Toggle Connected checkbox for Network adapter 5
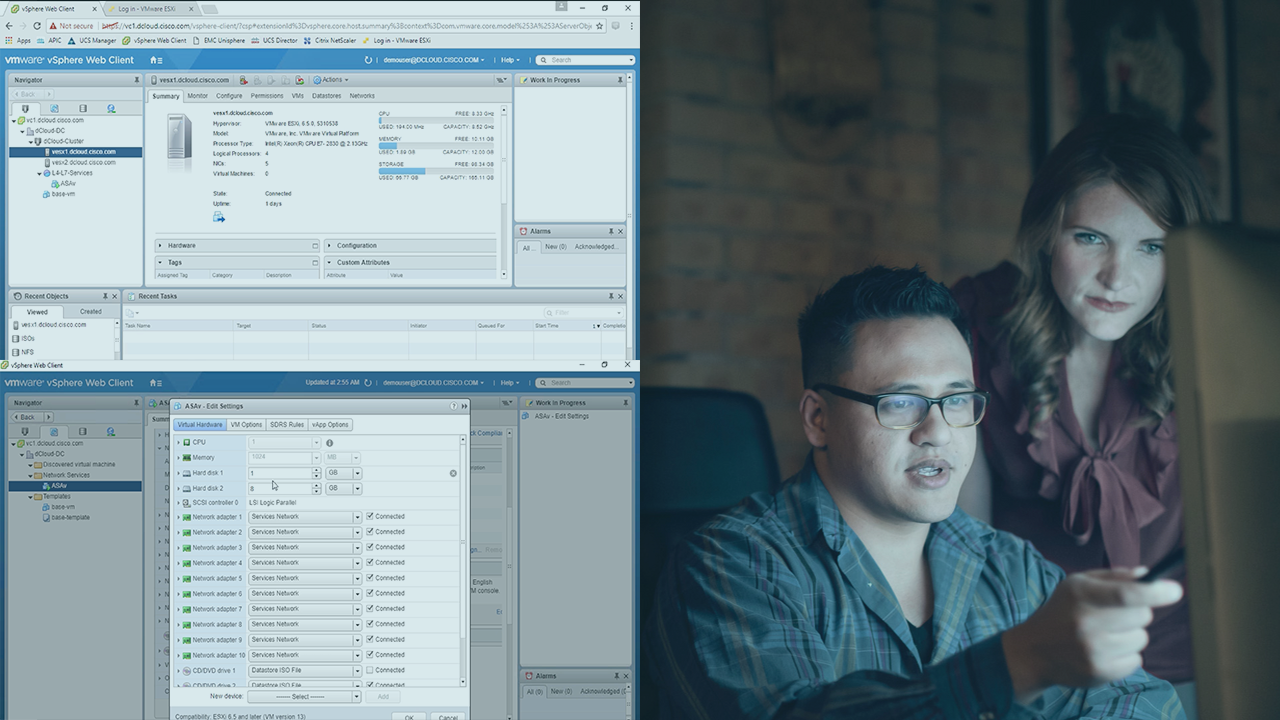Viewport: 1280px width, 720px height. [370, 578]
